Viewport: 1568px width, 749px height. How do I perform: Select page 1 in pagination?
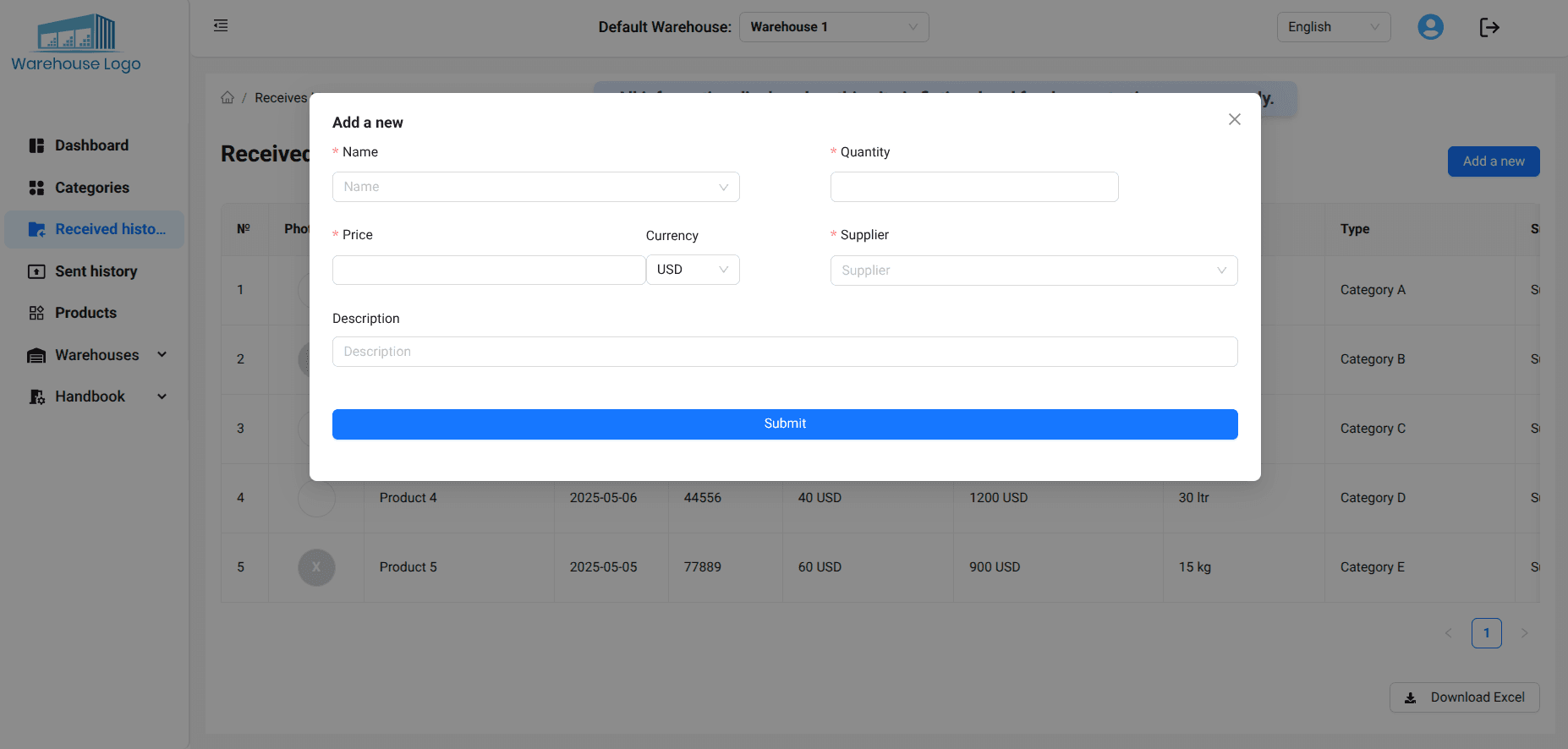pos(1486,633)
